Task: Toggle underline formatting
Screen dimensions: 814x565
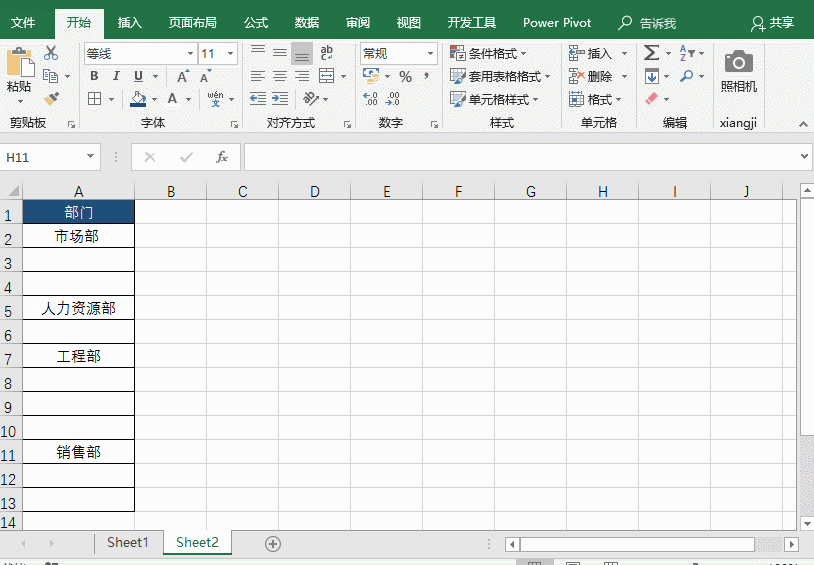Action: pos(138,76)
